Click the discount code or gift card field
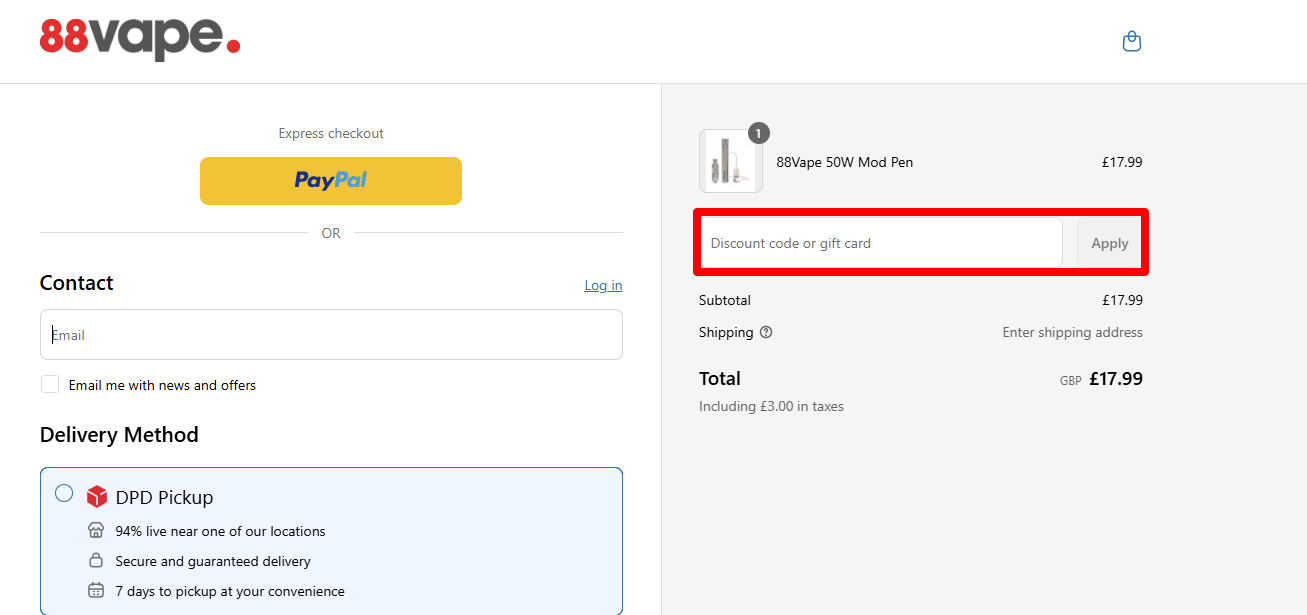The image size is (1307, 615). 881,243
